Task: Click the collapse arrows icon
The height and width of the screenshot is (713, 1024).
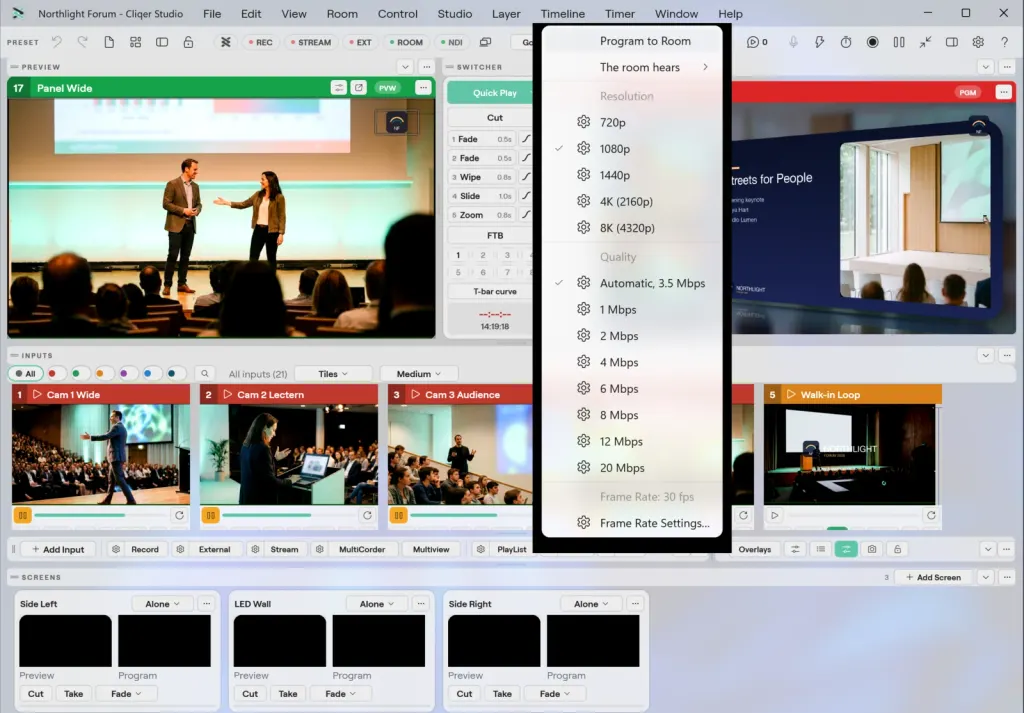Action: point(925,42)
